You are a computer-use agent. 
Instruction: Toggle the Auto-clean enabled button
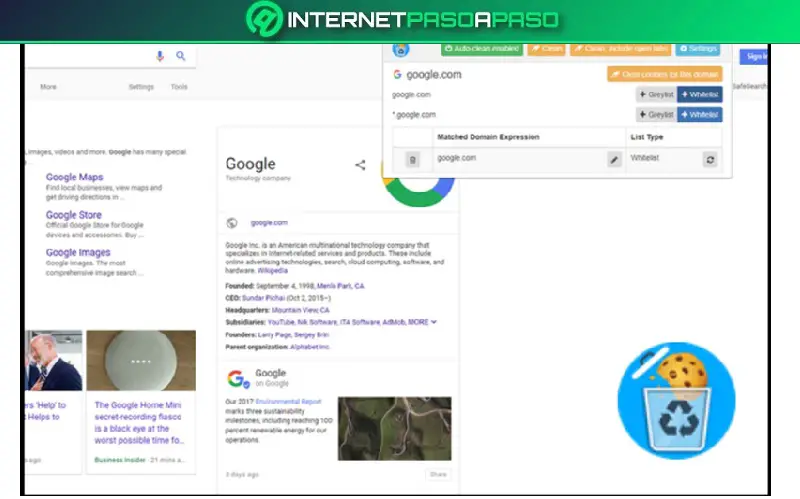482,49
